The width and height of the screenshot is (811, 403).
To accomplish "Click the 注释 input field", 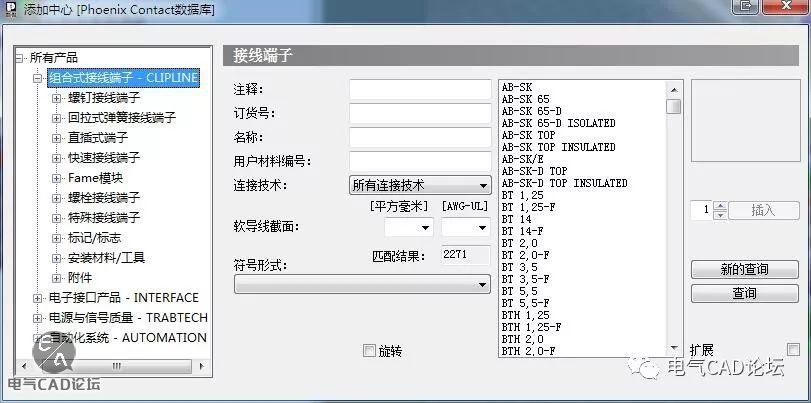I will tap(420, 89).
